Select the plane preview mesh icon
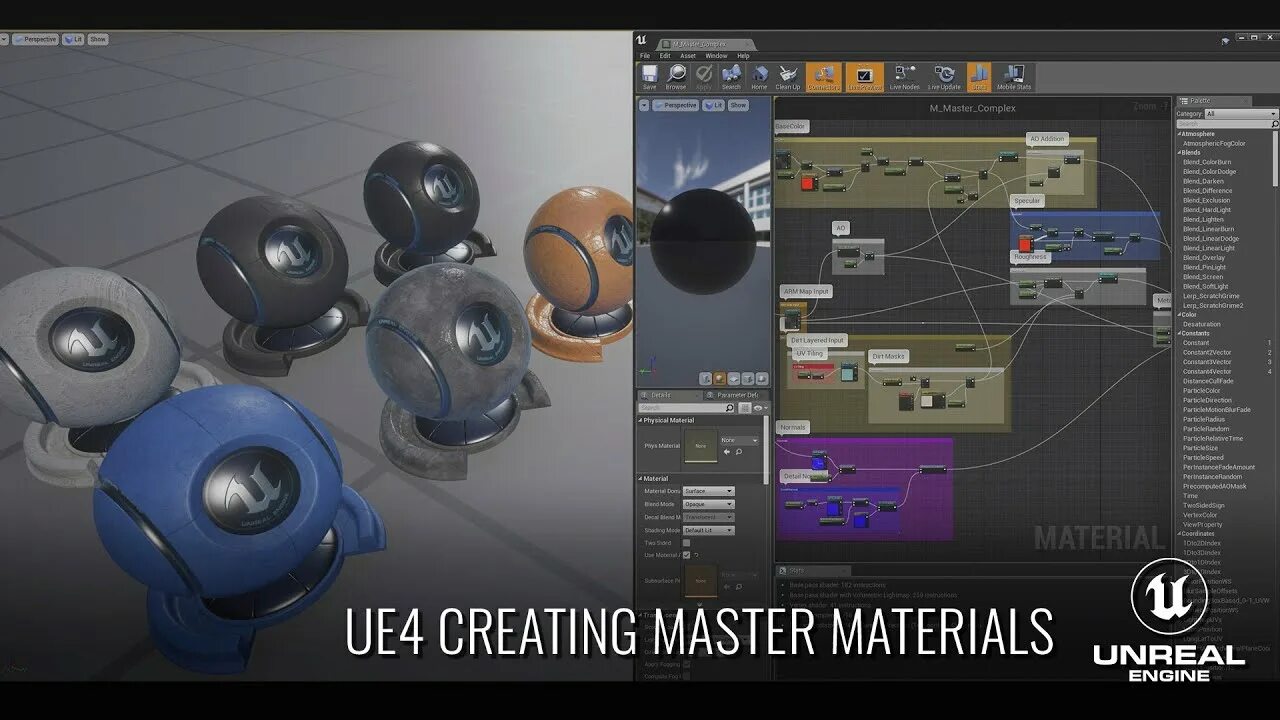This screenshot has height=720, width=1280. coord(733,378)
